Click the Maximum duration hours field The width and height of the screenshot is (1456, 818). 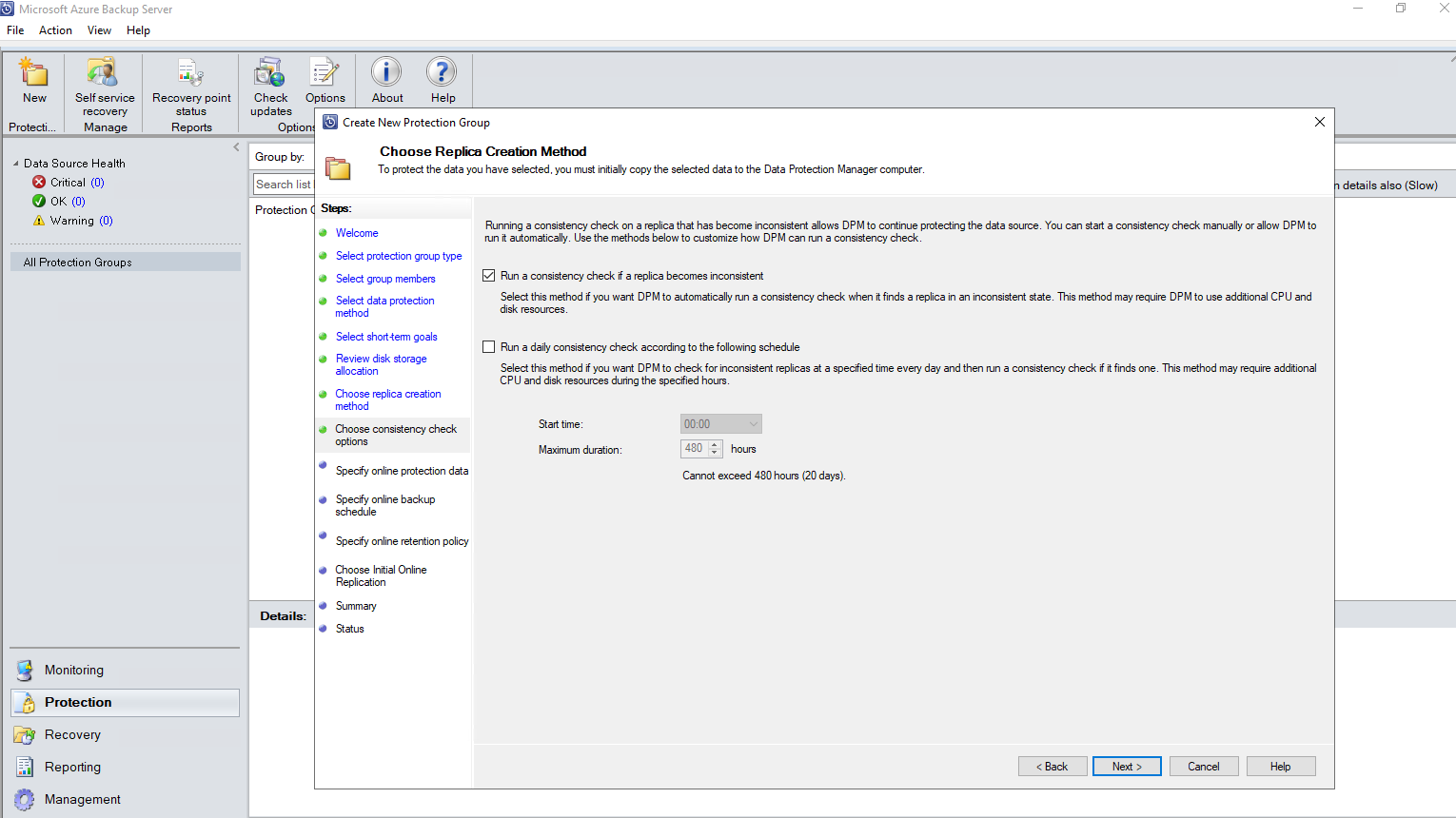[695, 449]
